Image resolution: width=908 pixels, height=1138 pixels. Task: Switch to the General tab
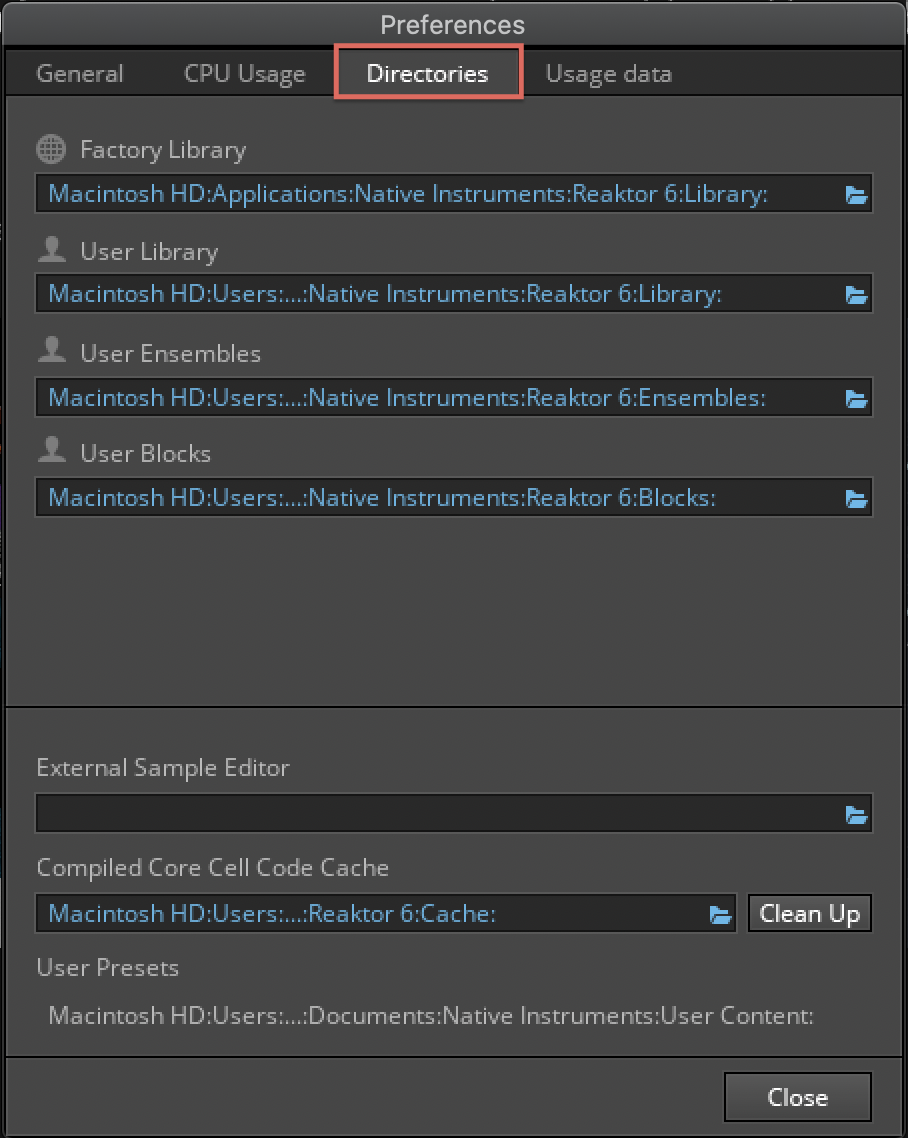[79, 73]
